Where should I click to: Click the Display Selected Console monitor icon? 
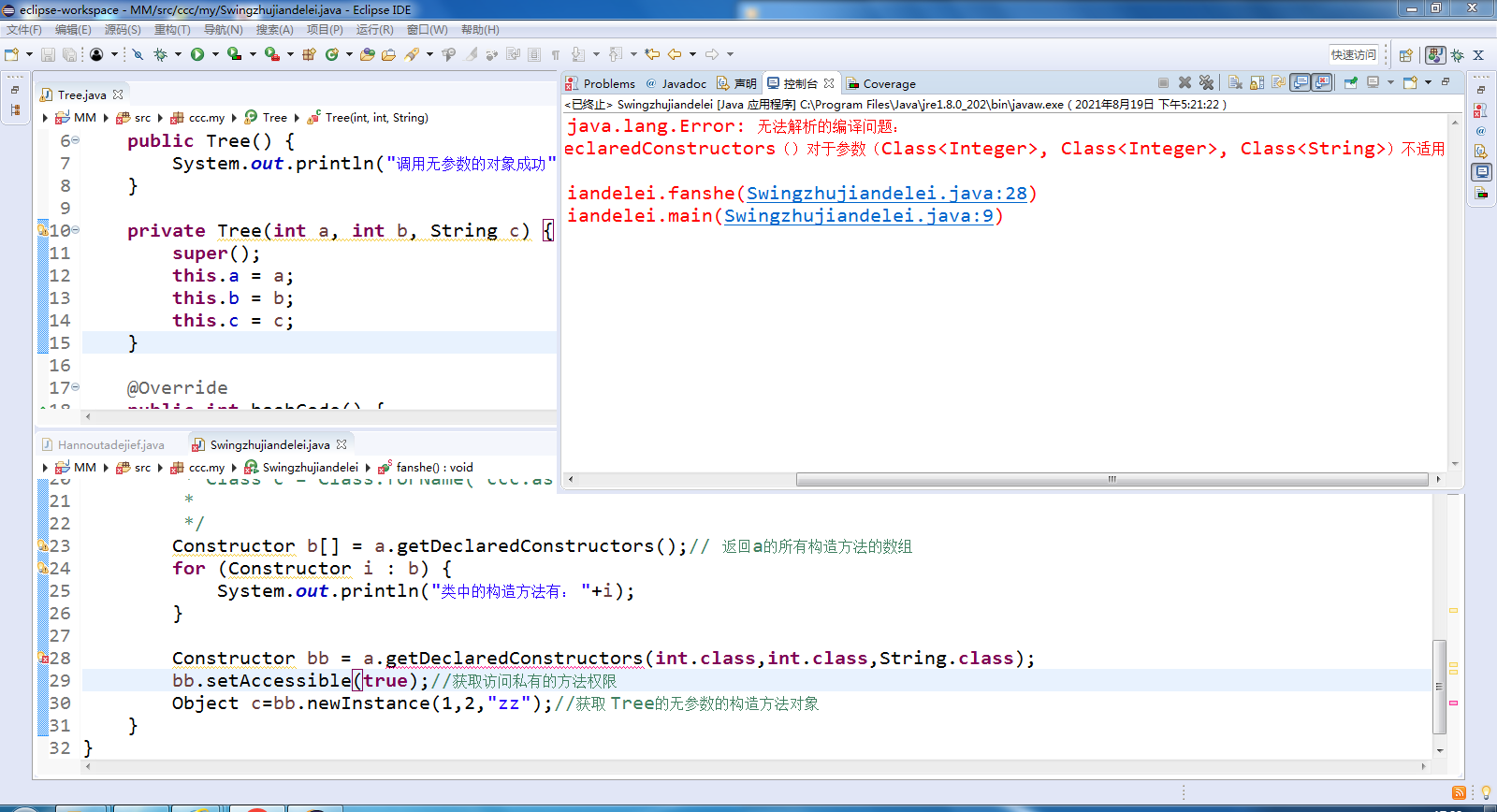[1373, 82]
